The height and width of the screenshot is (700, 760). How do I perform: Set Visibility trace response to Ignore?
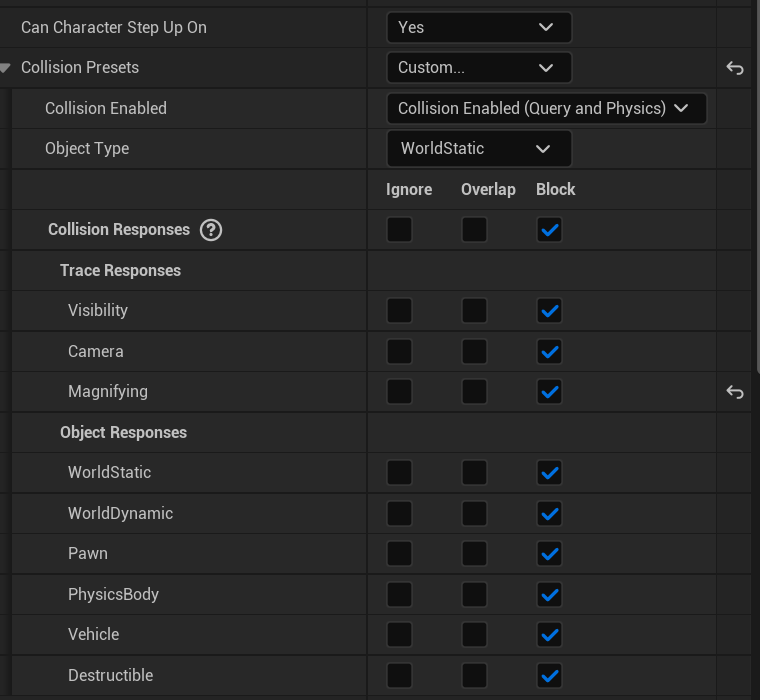(399, 311)
